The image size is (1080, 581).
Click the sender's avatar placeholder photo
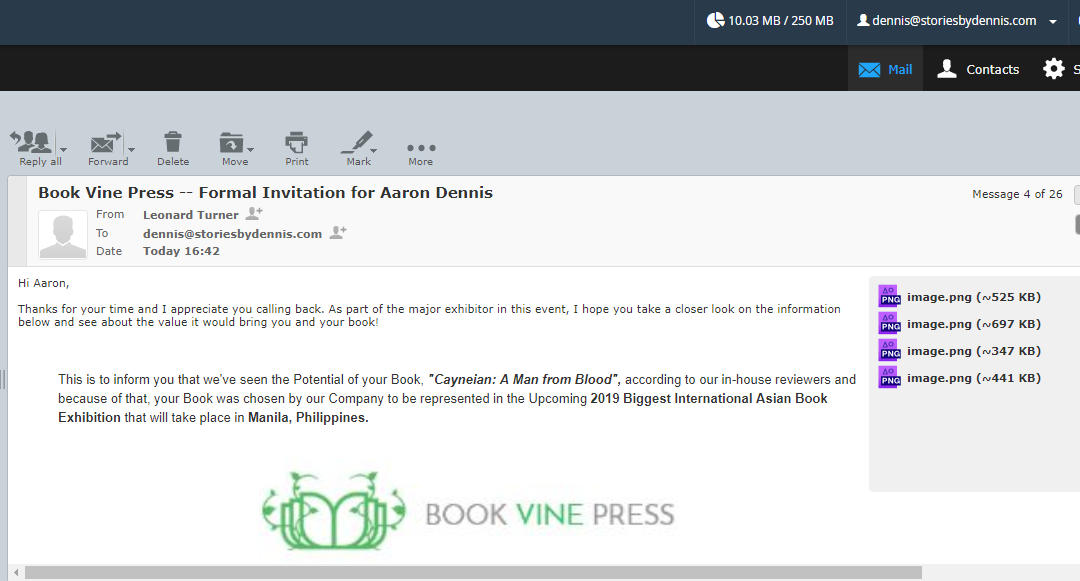click(63, 235)
